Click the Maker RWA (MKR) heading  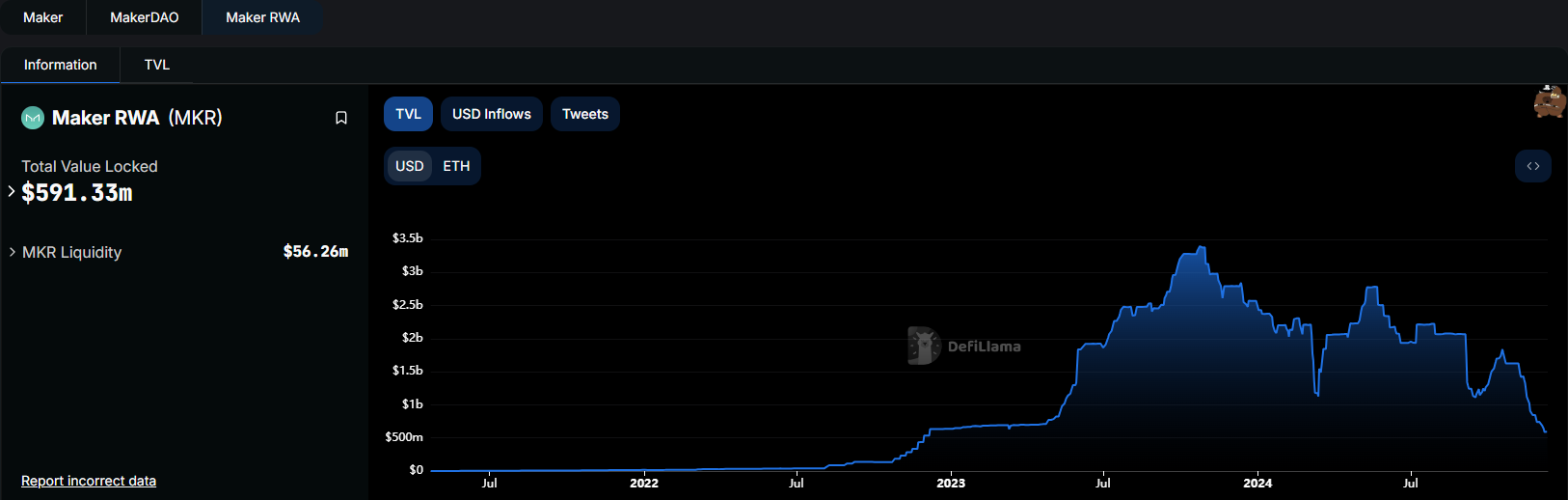[x=137, y=118]
